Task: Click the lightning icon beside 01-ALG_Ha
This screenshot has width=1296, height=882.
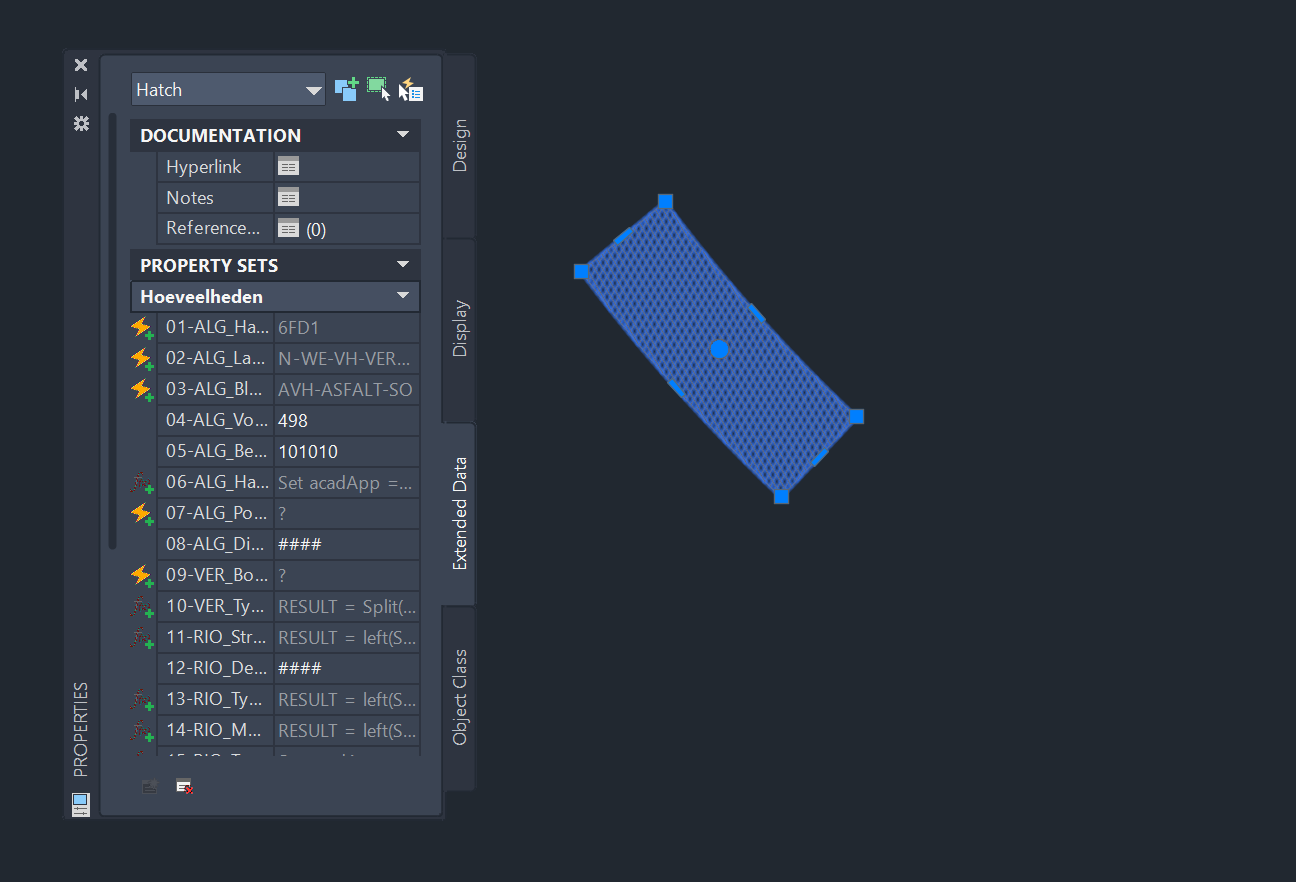Action: (142, 327)
